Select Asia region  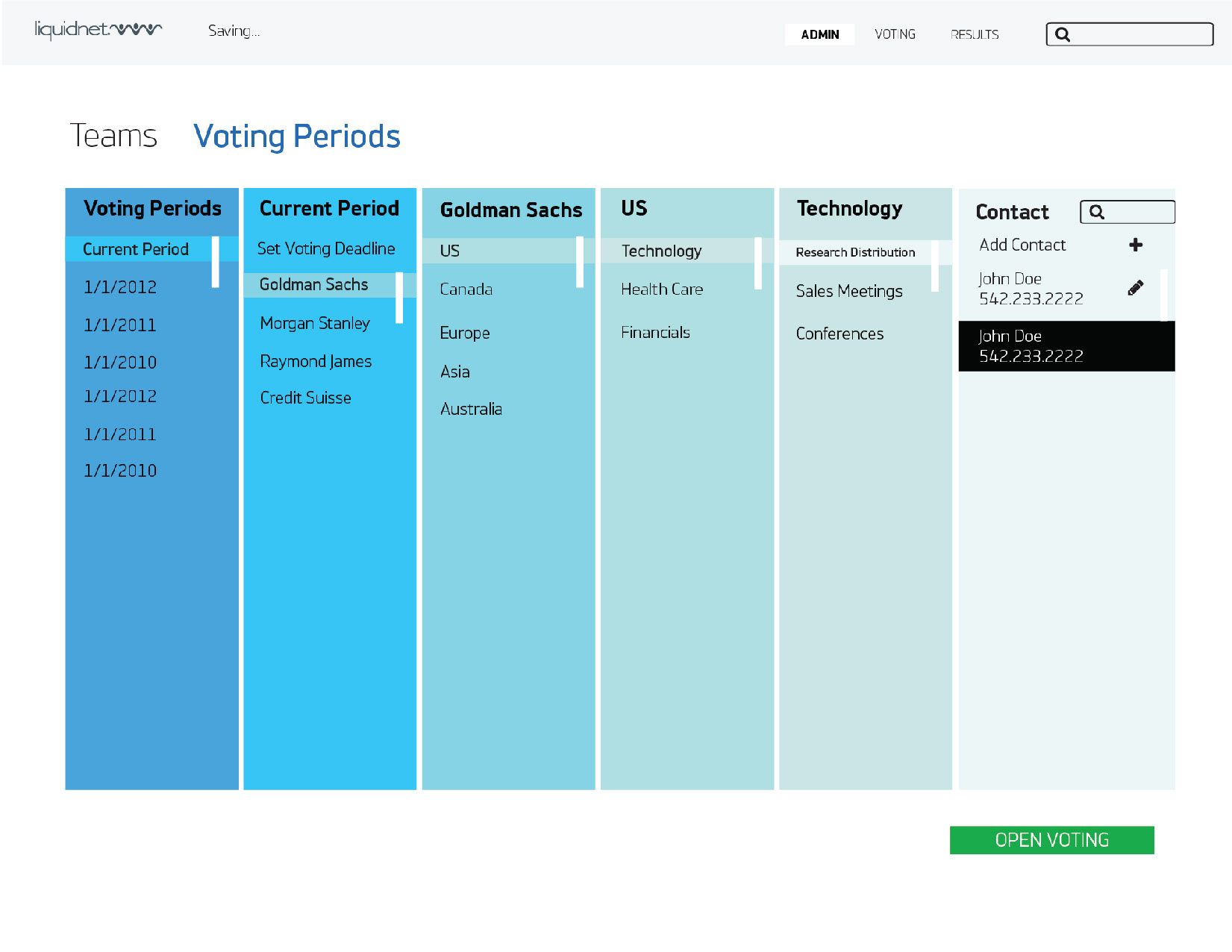[454, 372]
